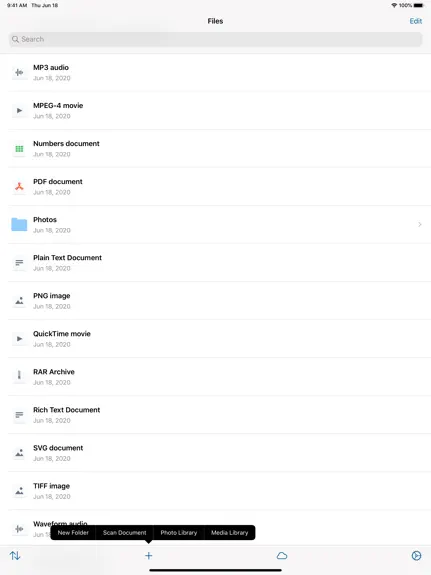Tap the circular play icon in bottom toolbar

point(416,556)
